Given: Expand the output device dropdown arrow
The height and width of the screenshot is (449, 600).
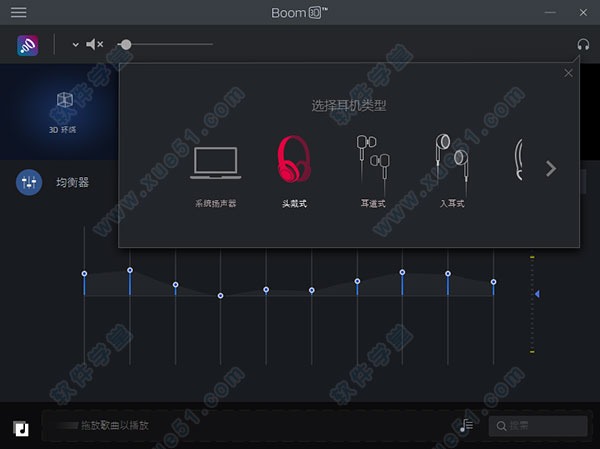Looking at the screenshot, I should [x=75, y=45].
